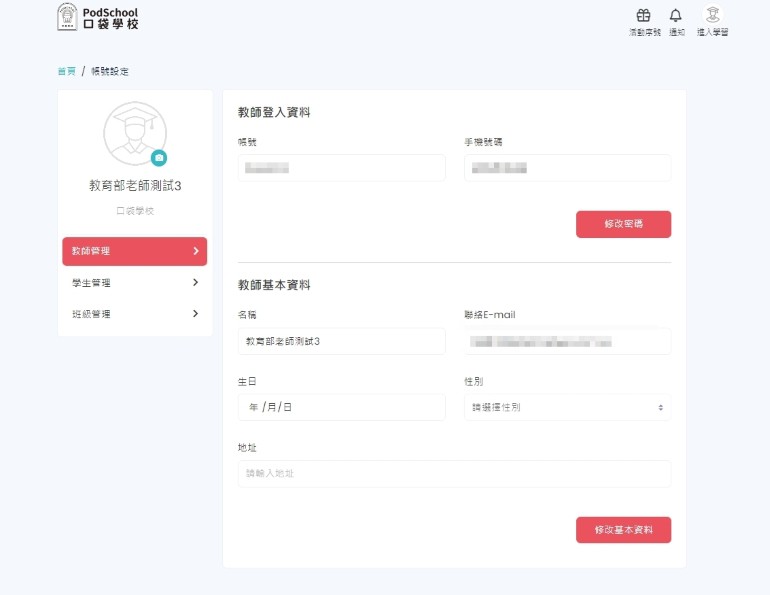Click the graduate profile avatar image

coord(135,133)
